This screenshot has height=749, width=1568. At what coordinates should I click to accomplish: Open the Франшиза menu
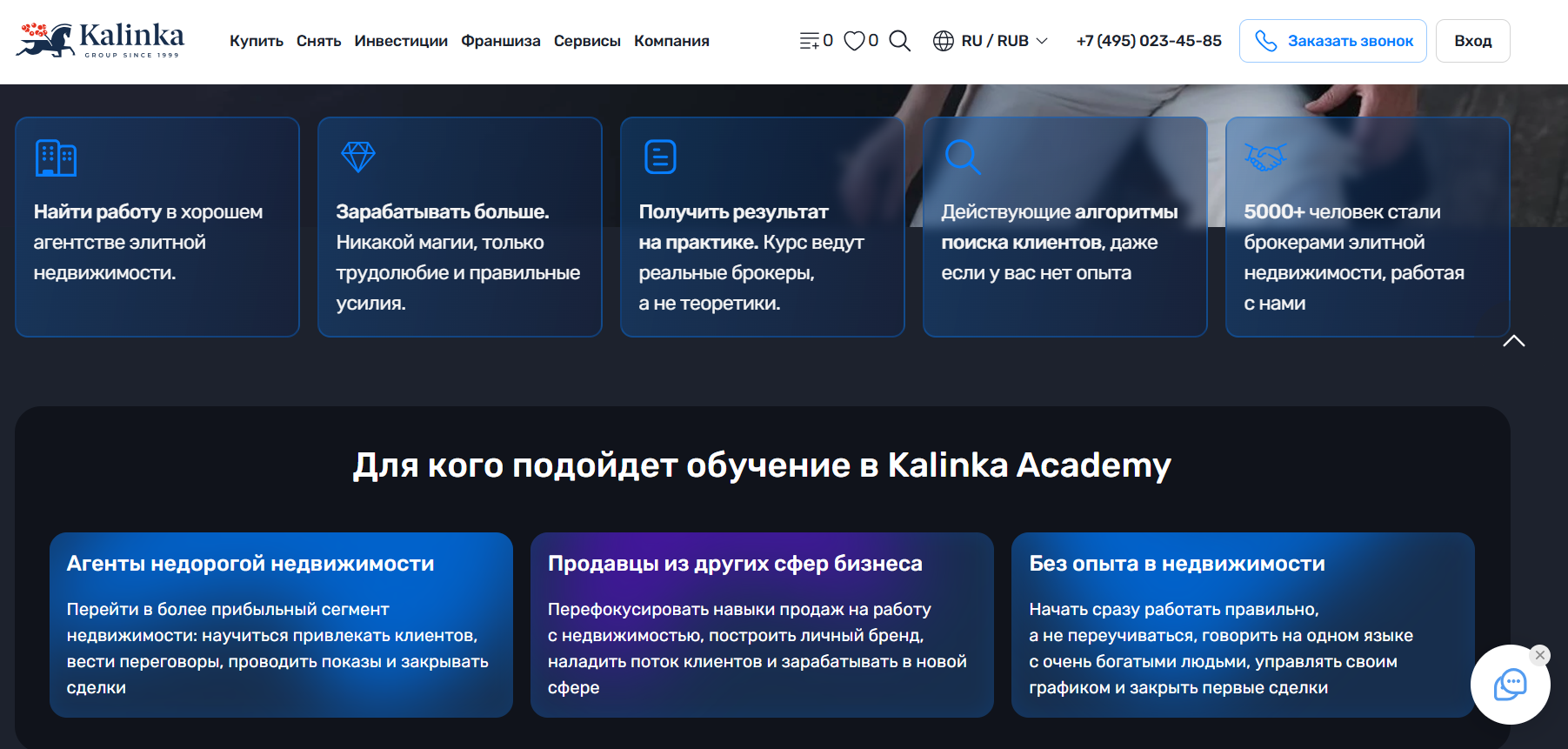pos(501,41)
